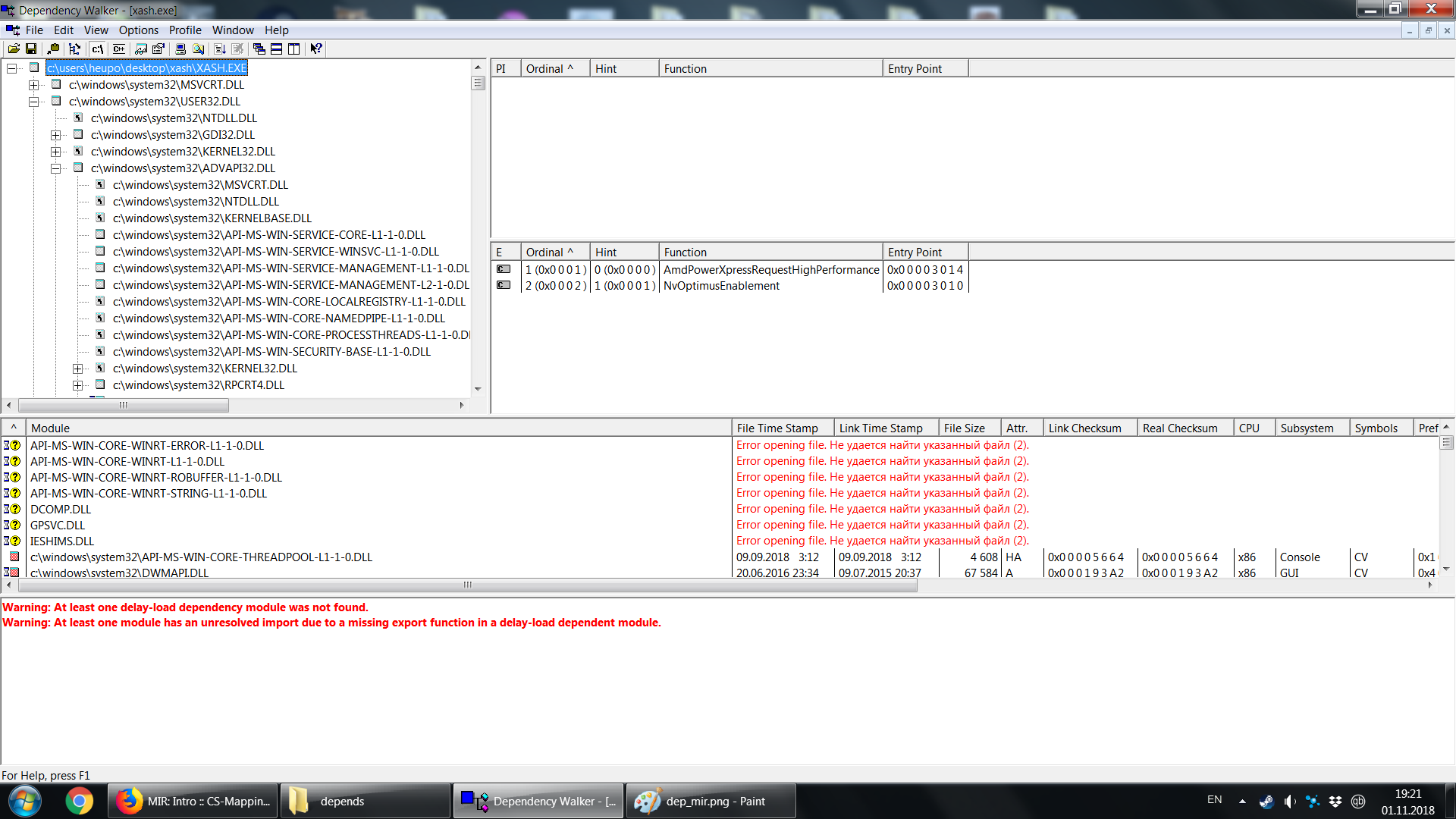Image resolution: width=1456 pixels, height=819 pixels.
Task: Open Google Chrome from the taskbar
Action: coord(79,801)
